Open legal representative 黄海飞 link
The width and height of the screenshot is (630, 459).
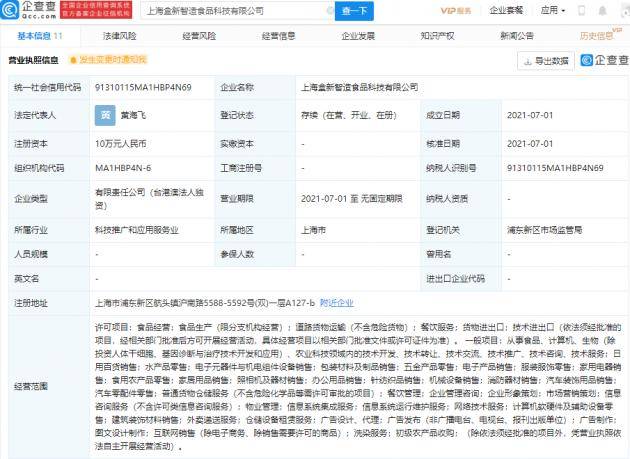(133, 115)
